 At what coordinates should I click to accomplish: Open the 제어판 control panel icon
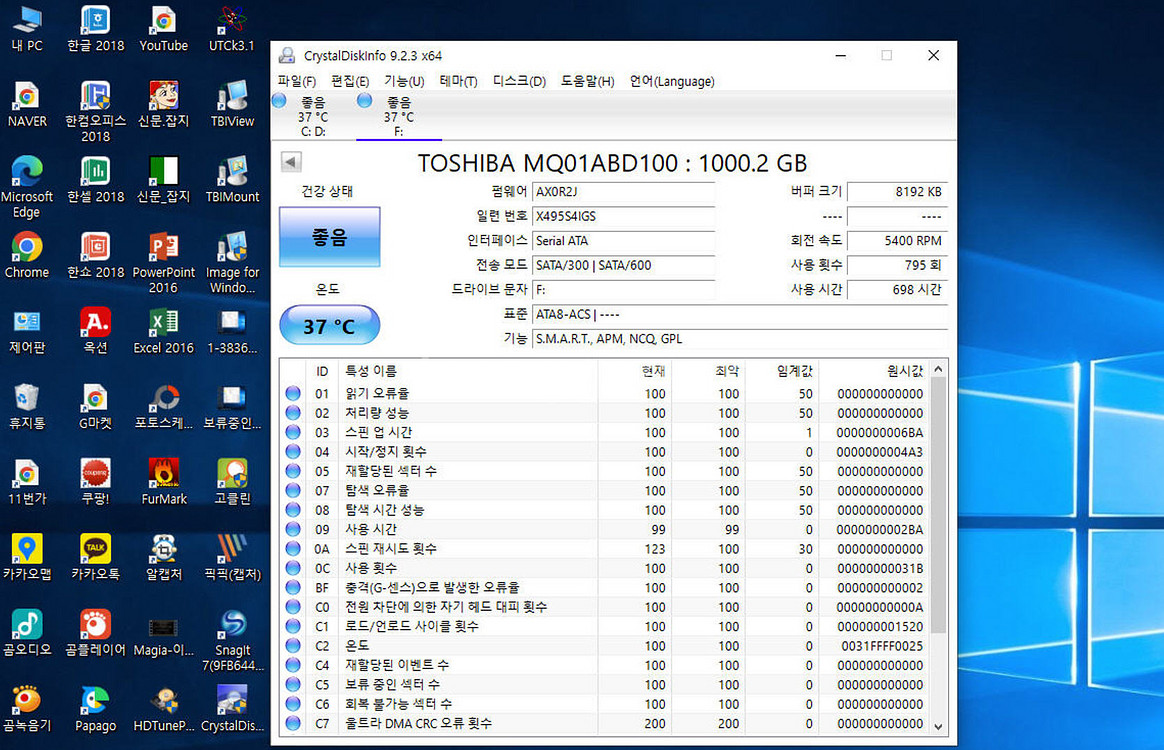tap(27, 331)
